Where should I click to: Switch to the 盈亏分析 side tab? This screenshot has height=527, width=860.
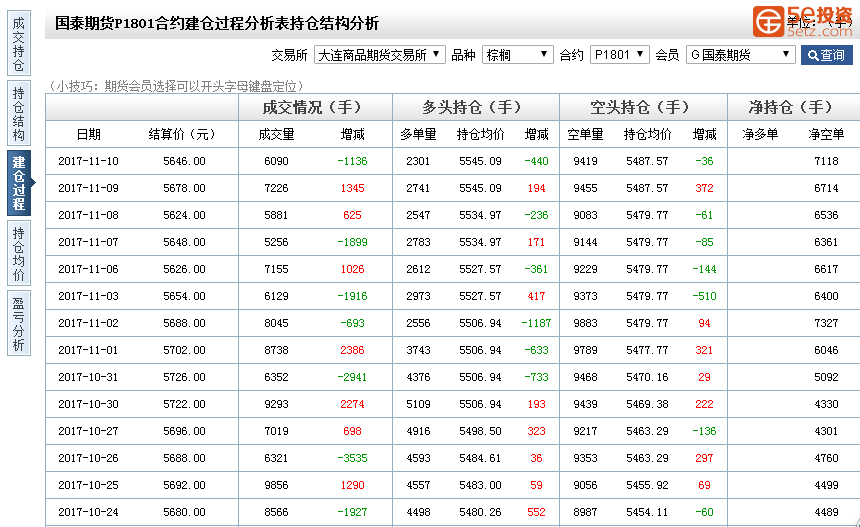tap(19, 323)
